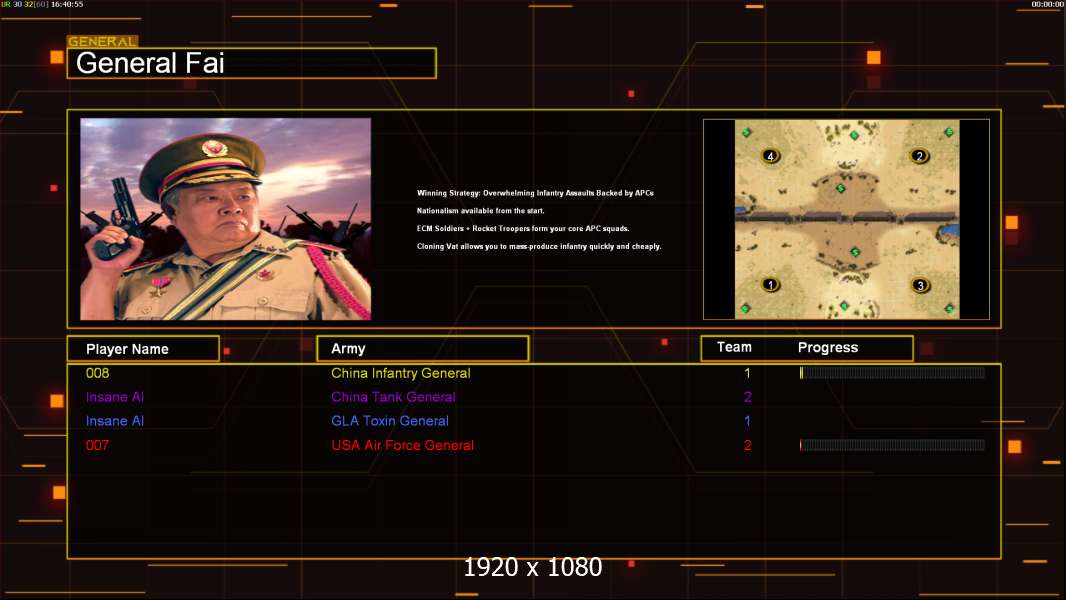Click loading progress bar for player 008

[892, 372]
